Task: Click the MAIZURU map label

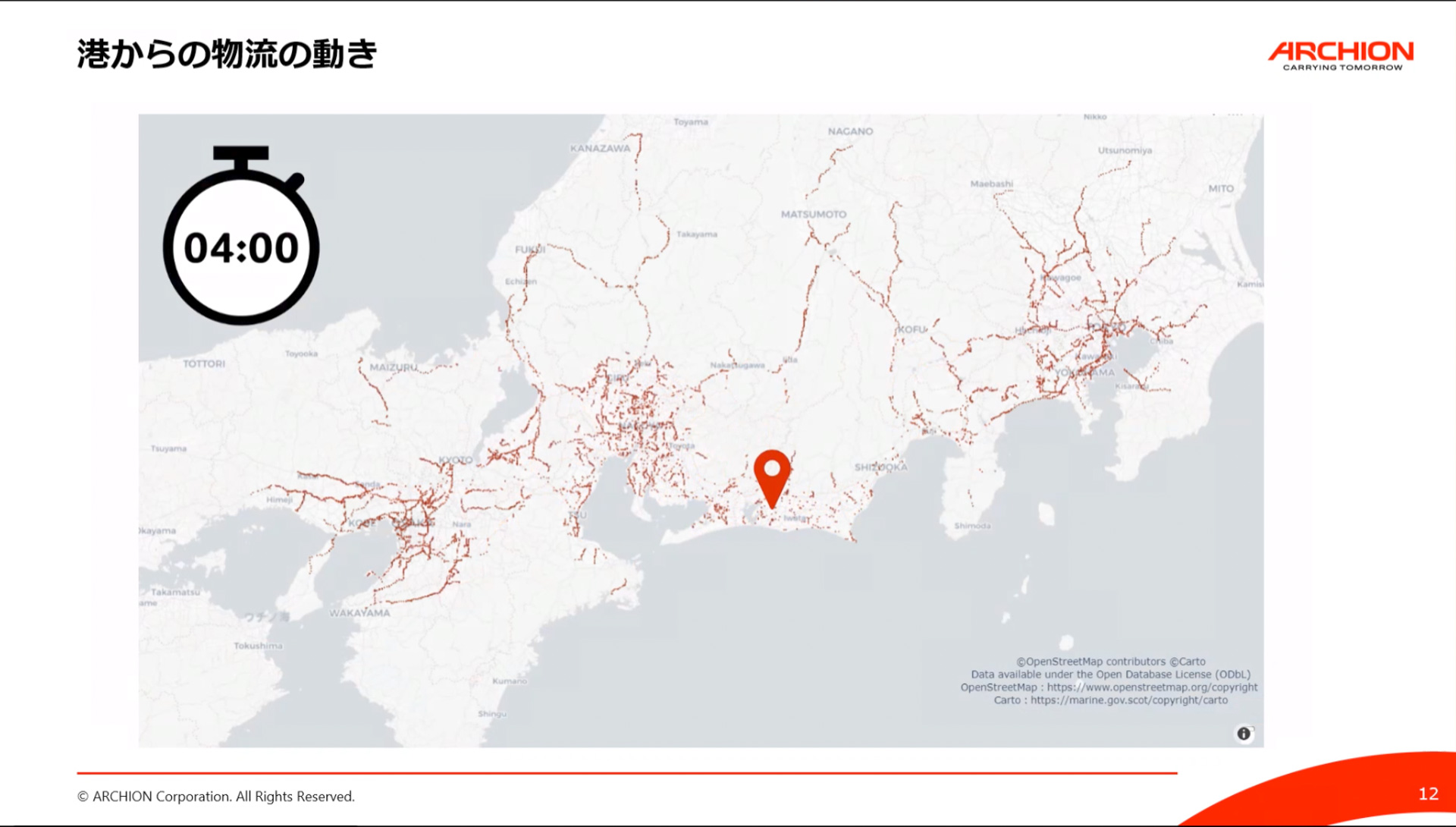Action: (394, 367)
